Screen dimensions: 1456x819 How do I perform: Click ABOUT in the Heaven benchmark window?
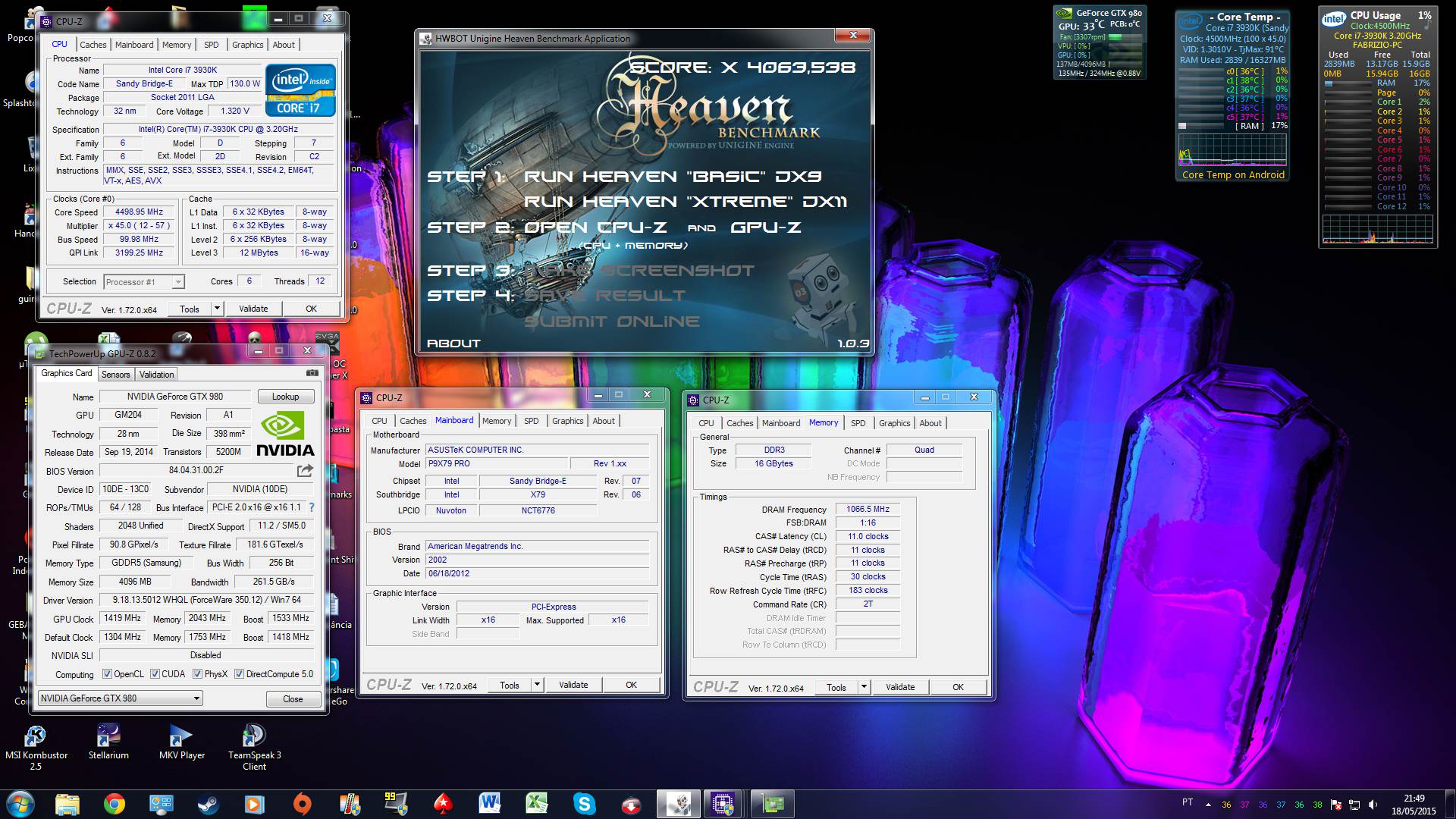click(x=453, y=344)
